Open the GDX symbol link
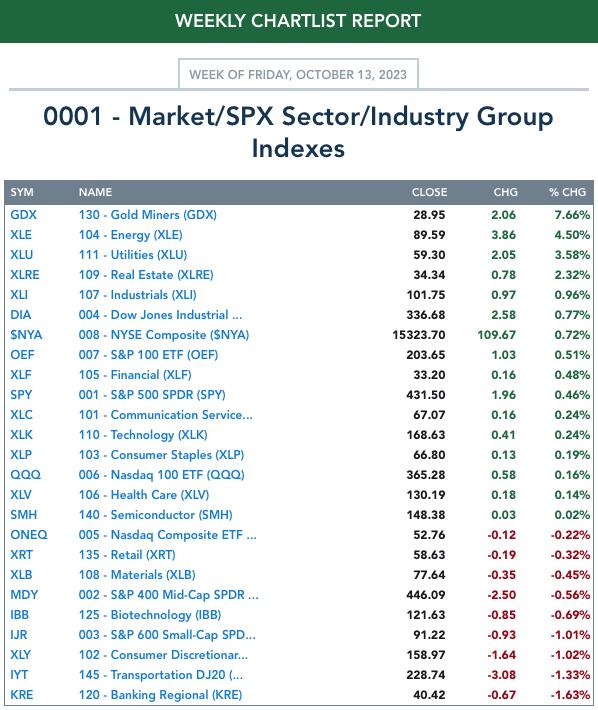 24,215
